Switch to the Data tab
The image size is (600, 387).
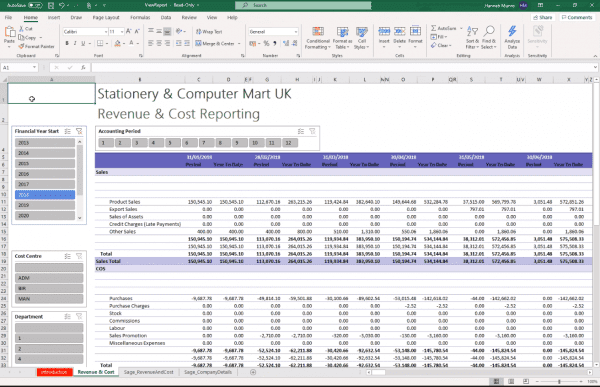(166, 18)
